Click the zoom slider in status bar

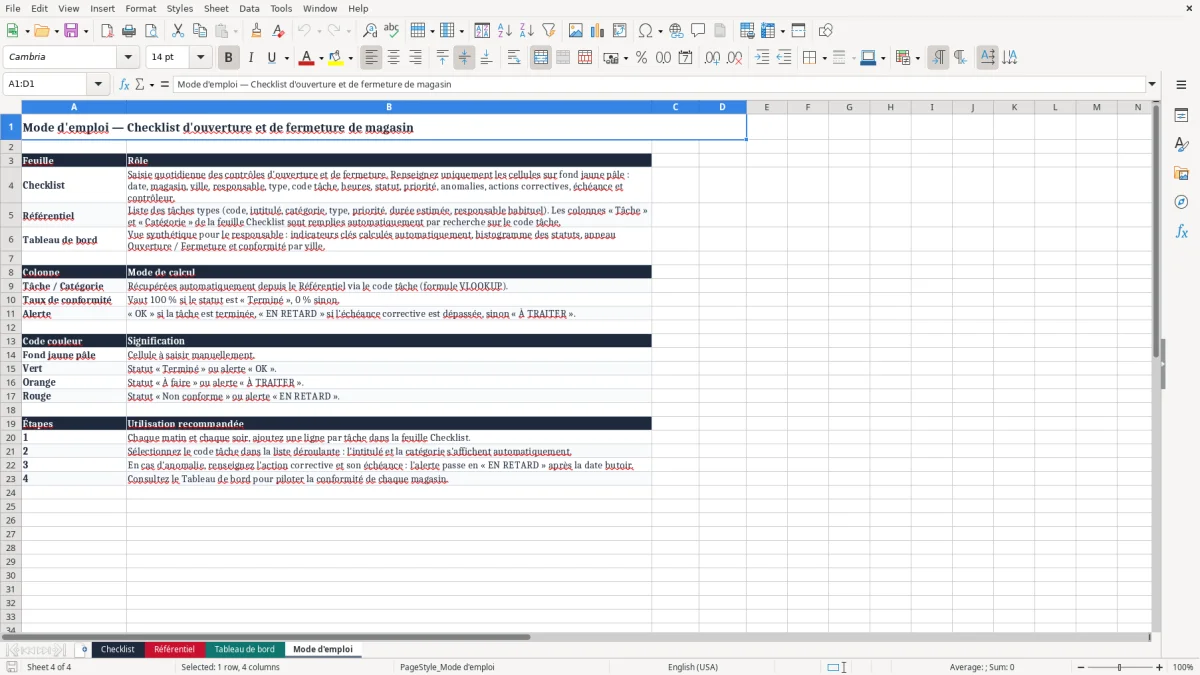pyautogui.click(x=1120, y=667)
